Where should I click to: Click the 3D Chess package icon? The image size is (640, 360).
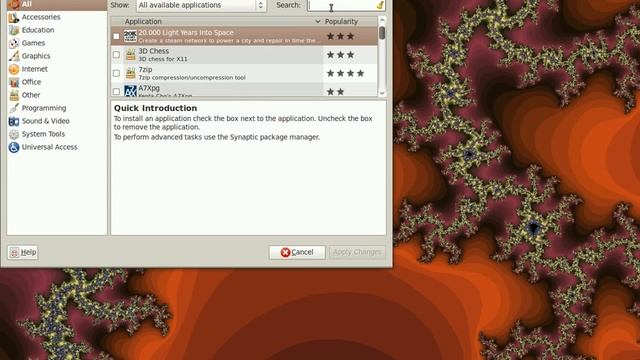coord(130,55)
